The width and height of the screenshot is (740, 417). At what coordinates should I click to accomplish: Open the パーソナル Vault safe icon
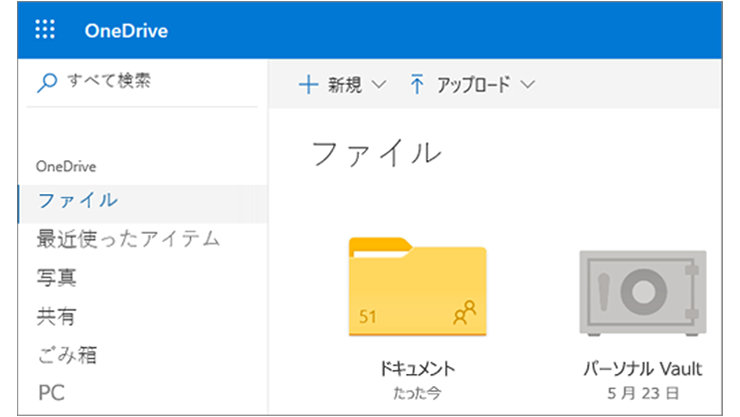[x=643, y=293]
